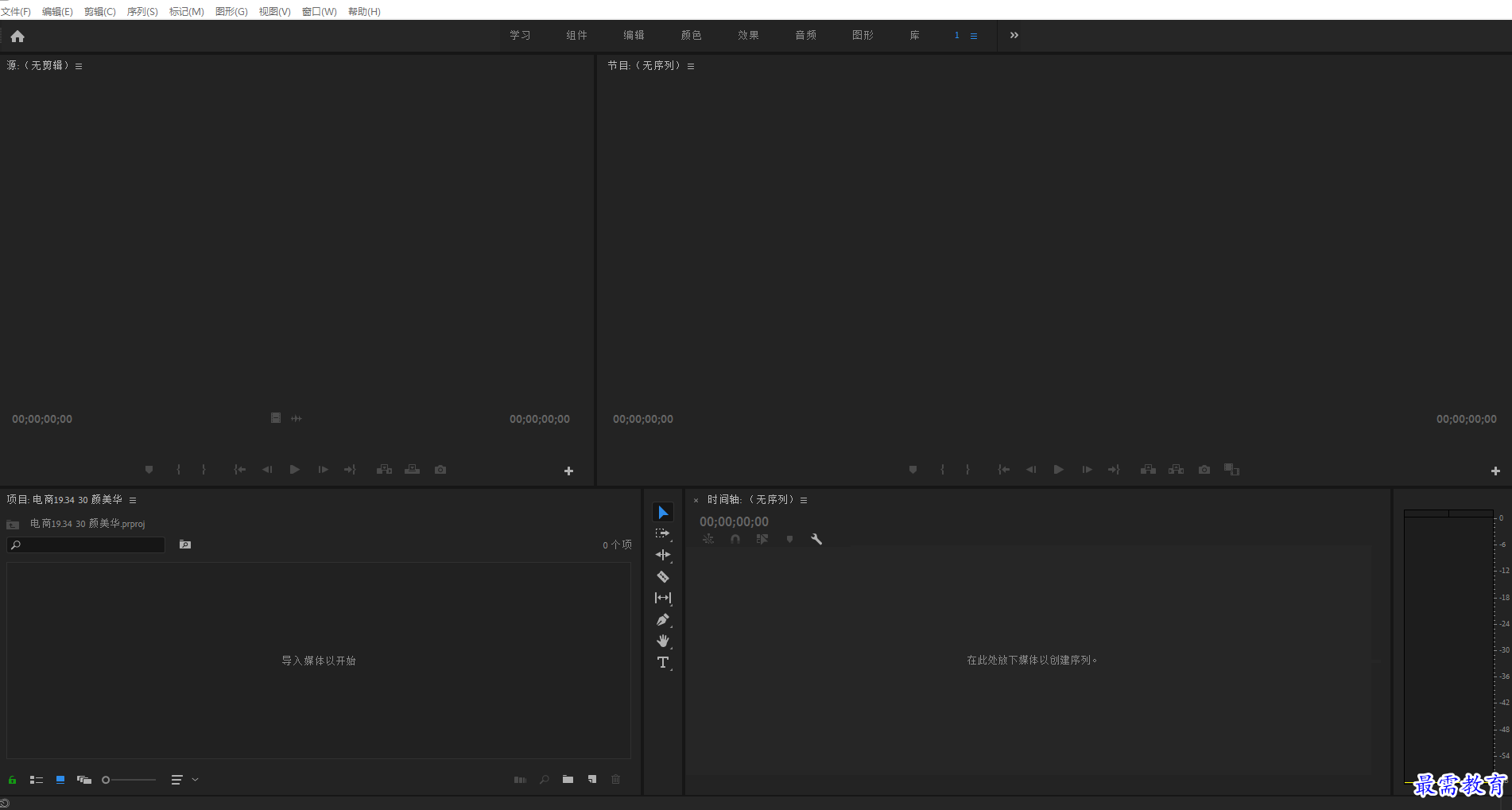Open the 文件(F) menu

16,12
